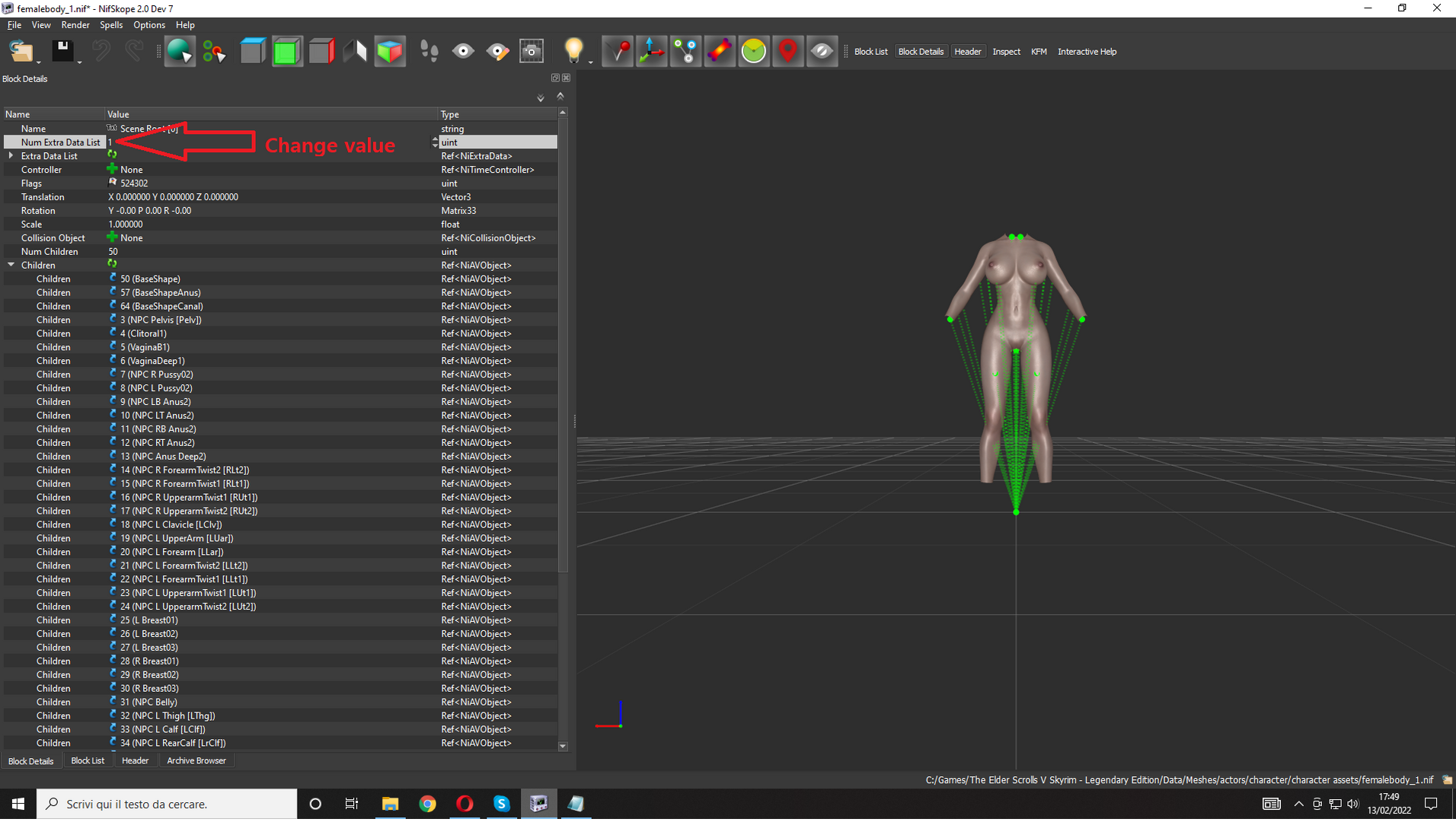This screenshot has height=822, width=1456.
Task: Click the Interactive Help button
Action: 1087,52
